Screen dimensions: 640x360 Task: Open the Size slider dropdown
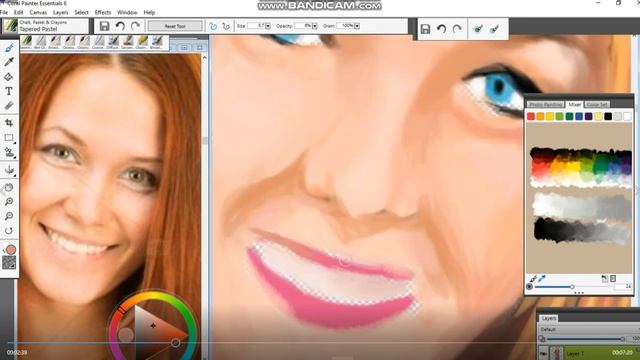(268, 26)
